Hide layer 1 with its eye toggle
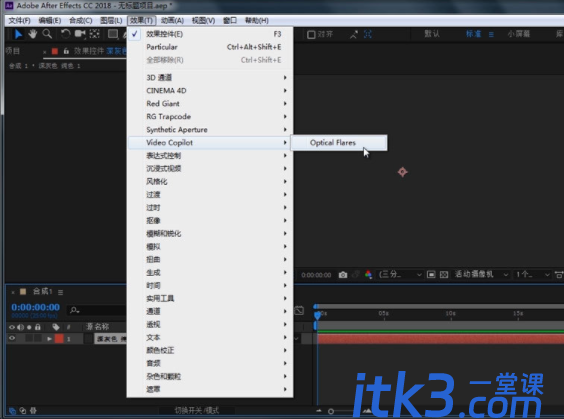This screenshot has height=419, width=564. pyautogui.click(x=12, y=338)
